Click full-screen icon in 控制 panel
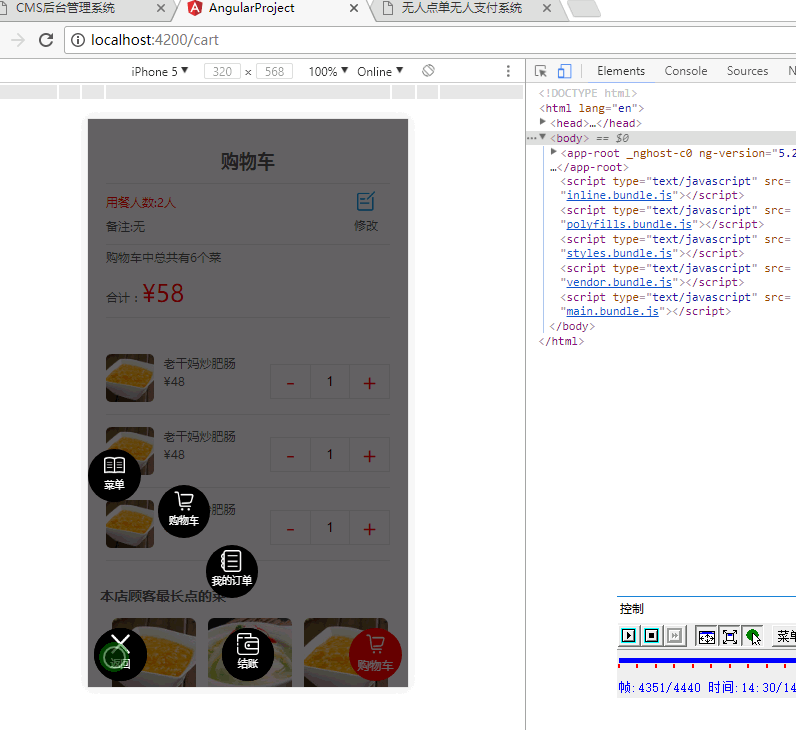The image size is (796, 730). point(730,636)
